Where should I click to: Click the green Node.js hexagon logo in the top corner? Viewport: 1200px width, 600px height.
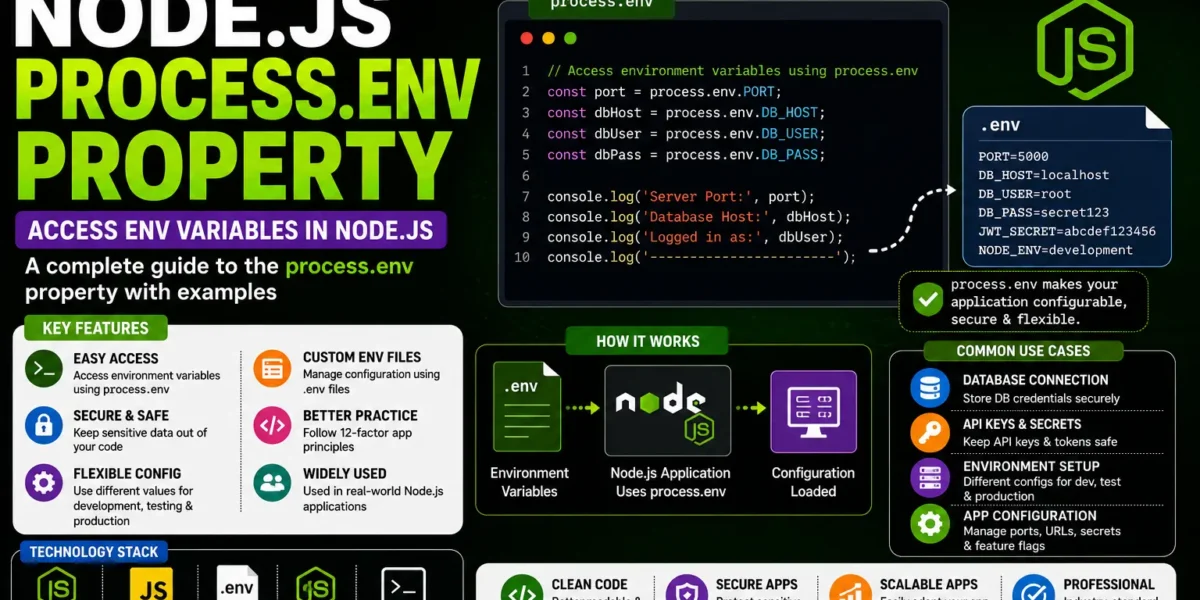1084,49
